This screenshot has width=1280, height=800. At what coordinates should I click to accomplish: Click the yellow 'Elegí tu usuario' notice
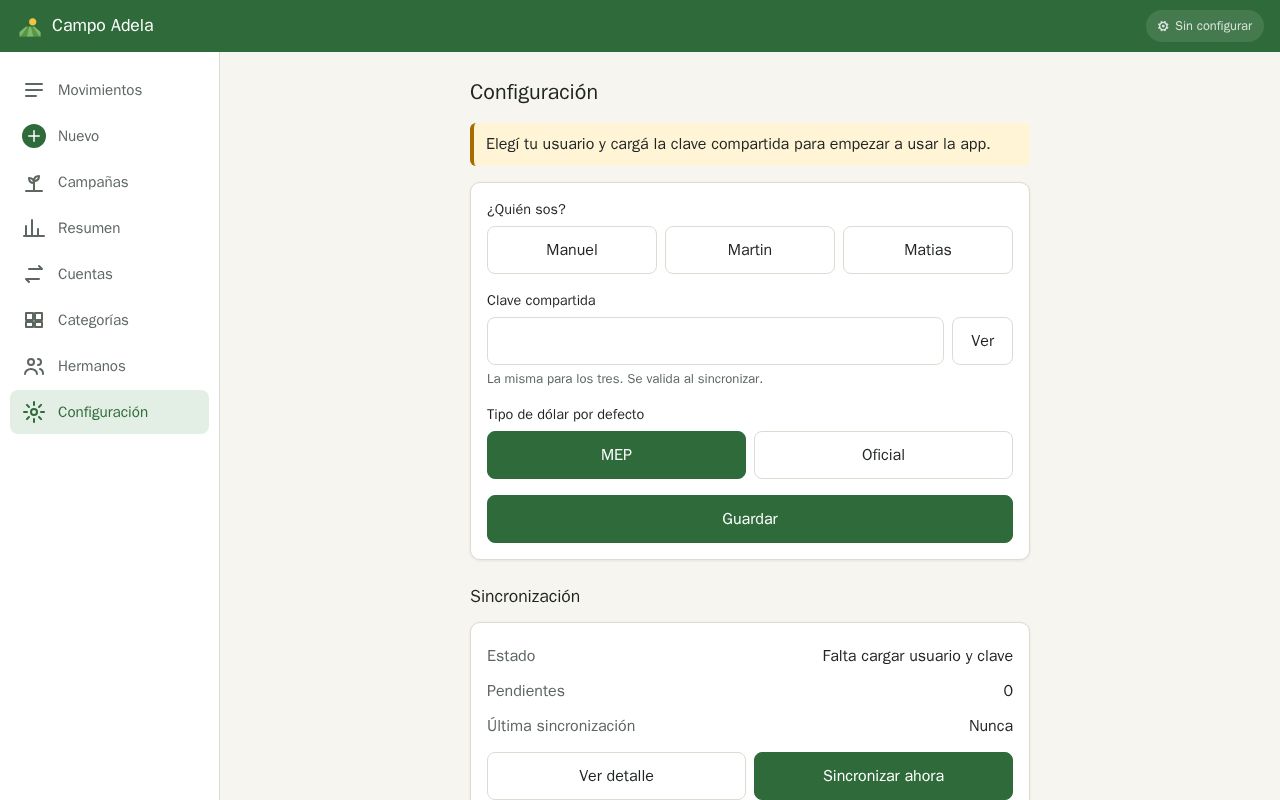tap(750, 144)
